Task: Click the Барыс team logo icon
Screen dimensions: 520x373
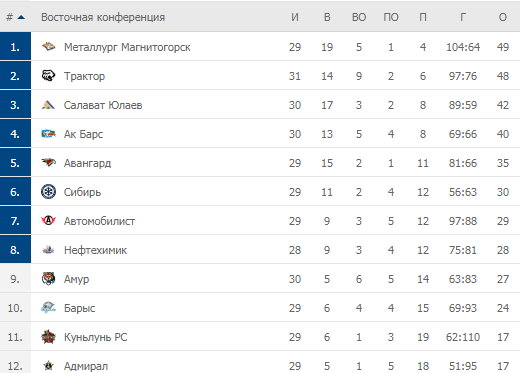Action: click(x=48, y=308)
